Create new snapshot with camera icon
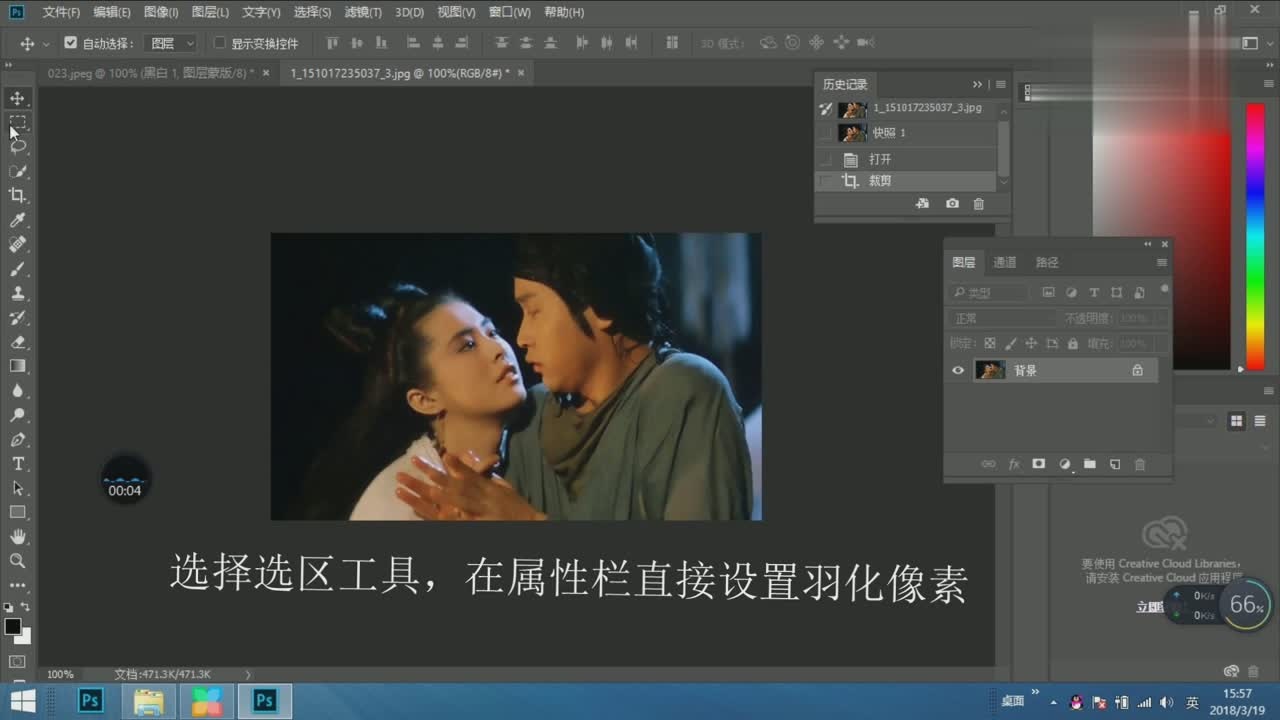The image size is (1280, 720). coord(952,203)
